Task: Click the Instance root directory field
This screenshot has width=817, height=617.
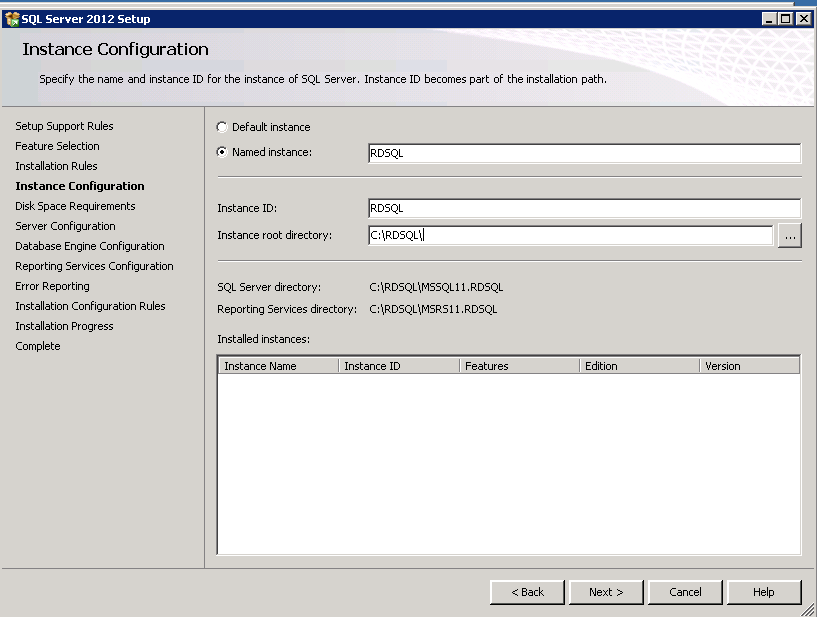Action: [x=571, y=235]
